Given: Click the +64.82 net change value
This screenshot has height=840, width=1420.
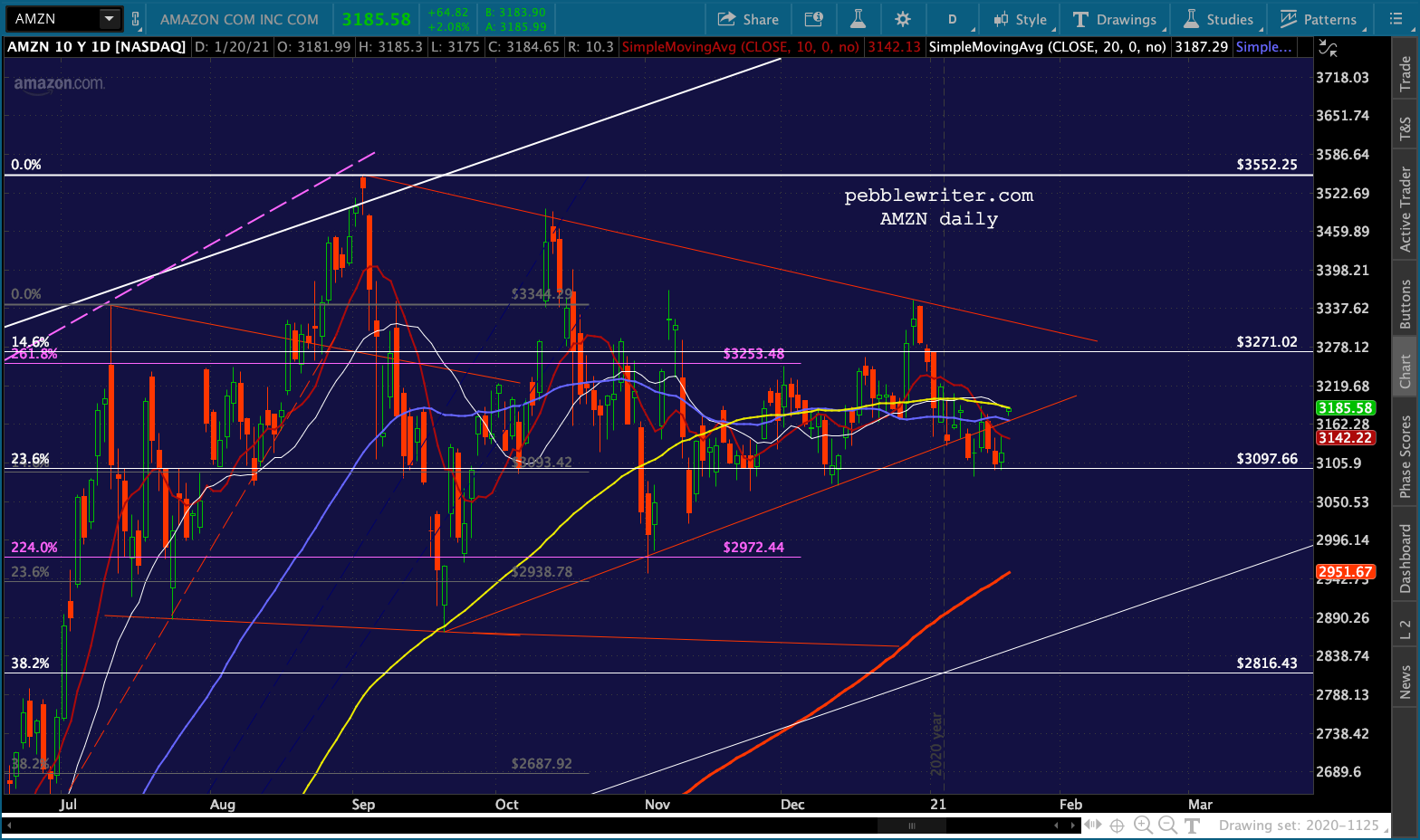Looking at the screenshot, I should pos(448,13).
